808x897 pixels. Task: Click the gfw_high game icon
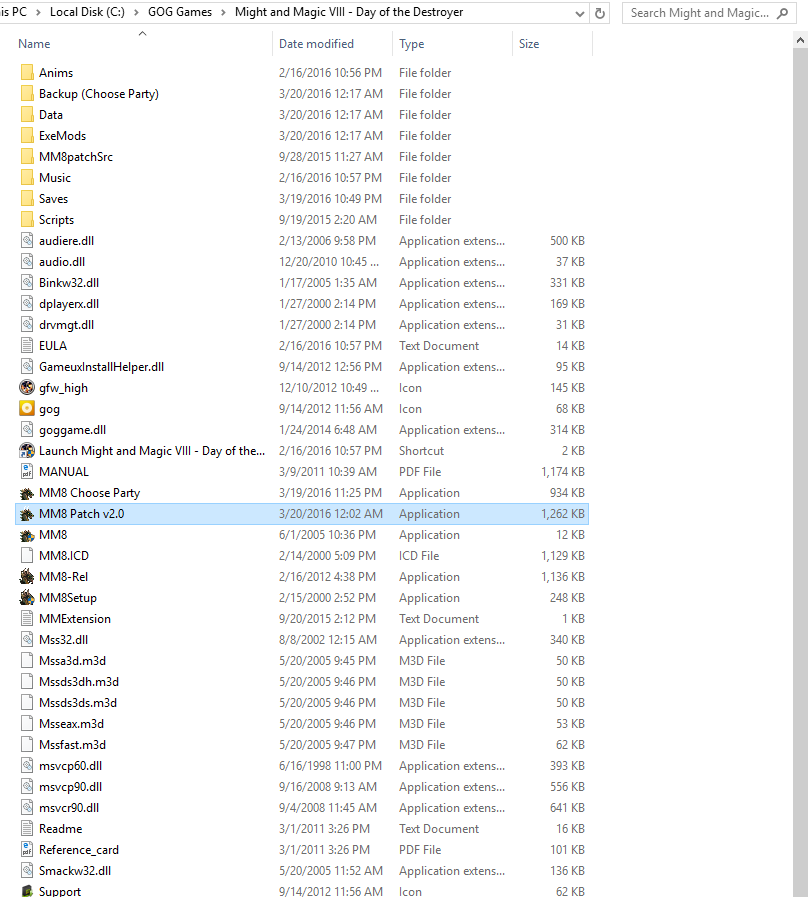(x=27, y=388)
